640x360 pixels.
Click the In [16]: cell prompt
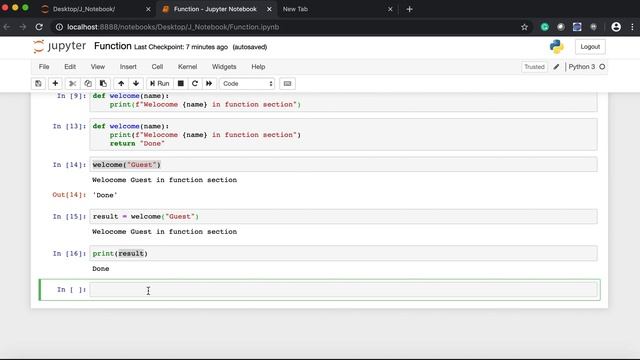69,253
